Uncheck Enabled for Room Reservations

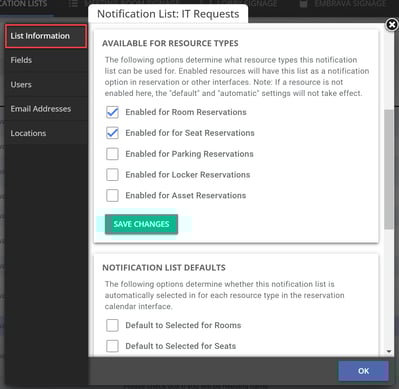click(112, 112)
